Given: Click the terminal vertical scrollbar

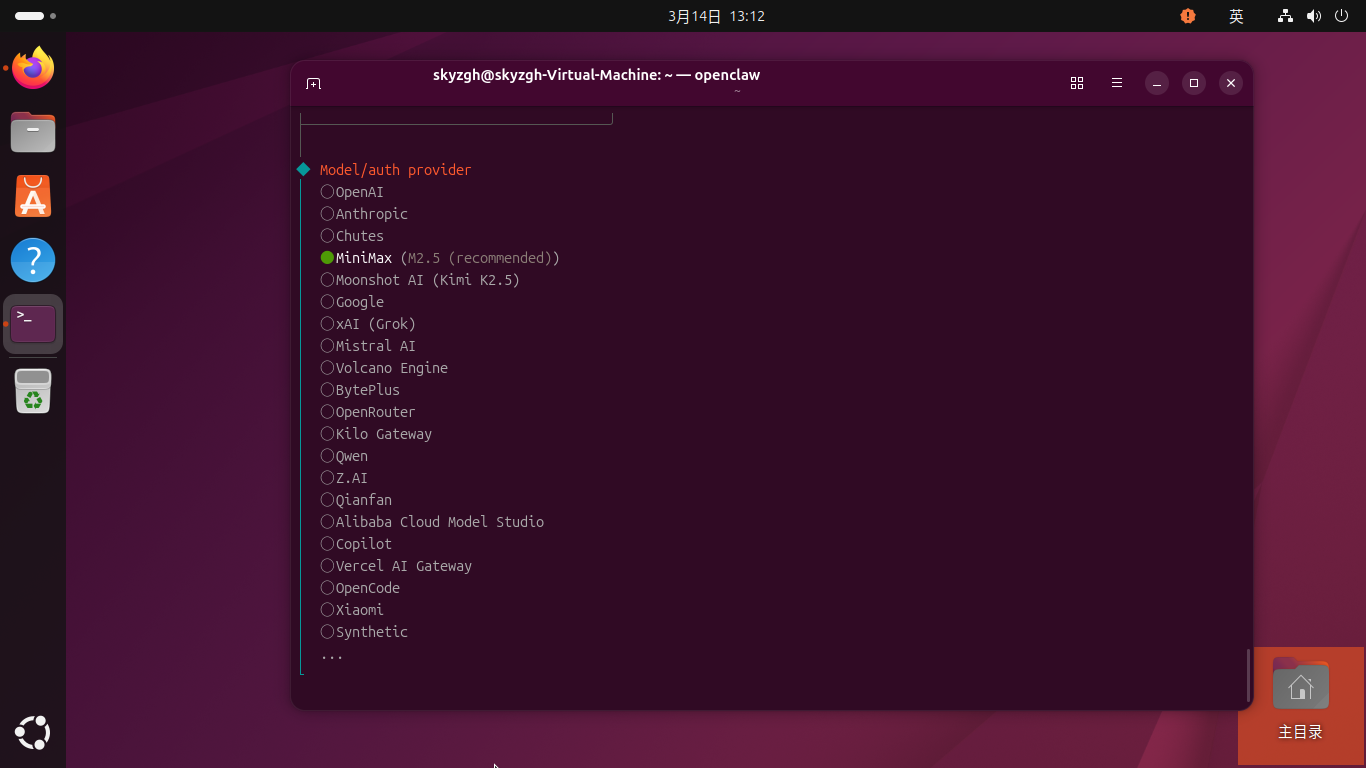Looking at the screenshot, I should (1248, 675).
